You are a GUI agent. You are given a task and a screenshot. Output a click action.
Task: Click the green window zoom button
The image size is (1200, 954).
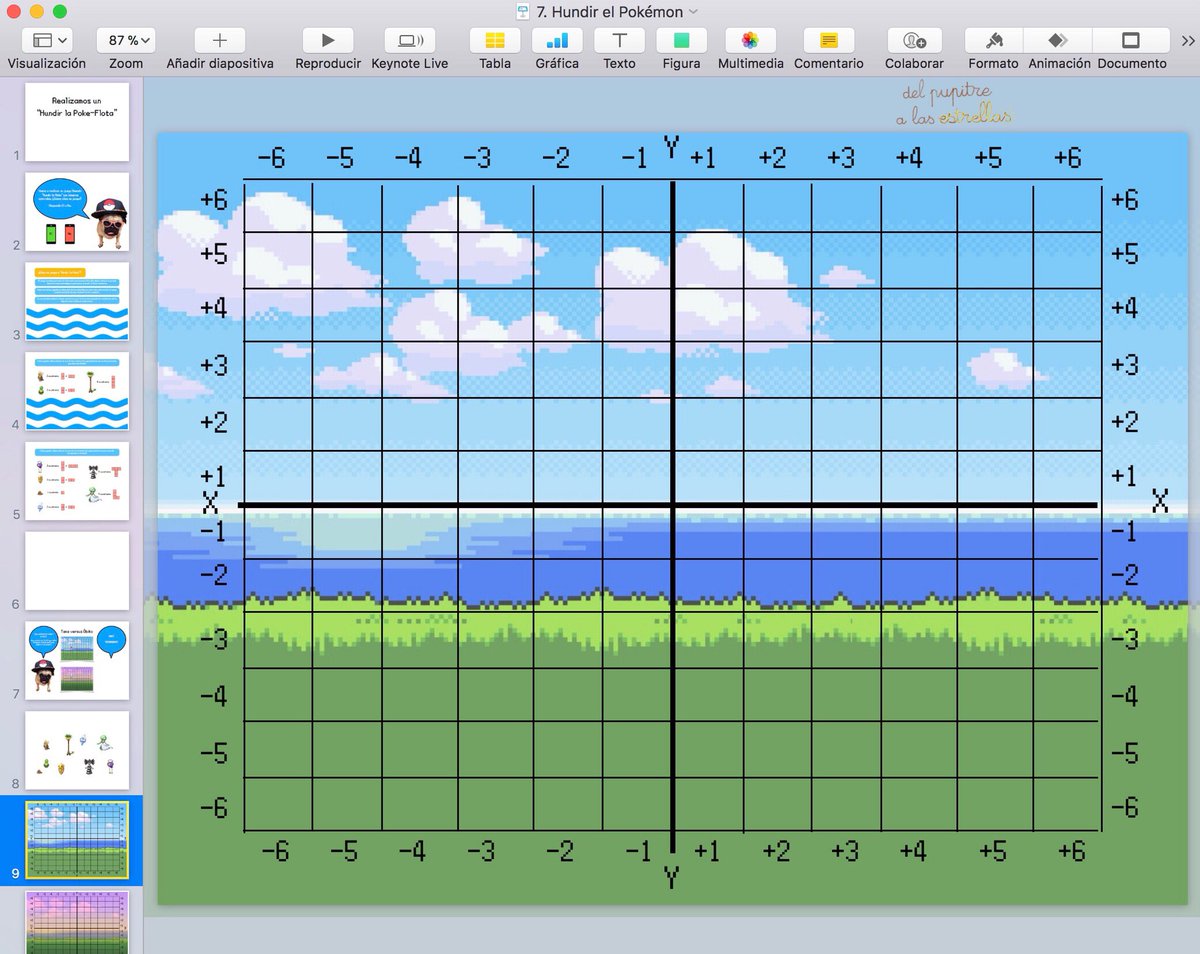coord(60,12)
